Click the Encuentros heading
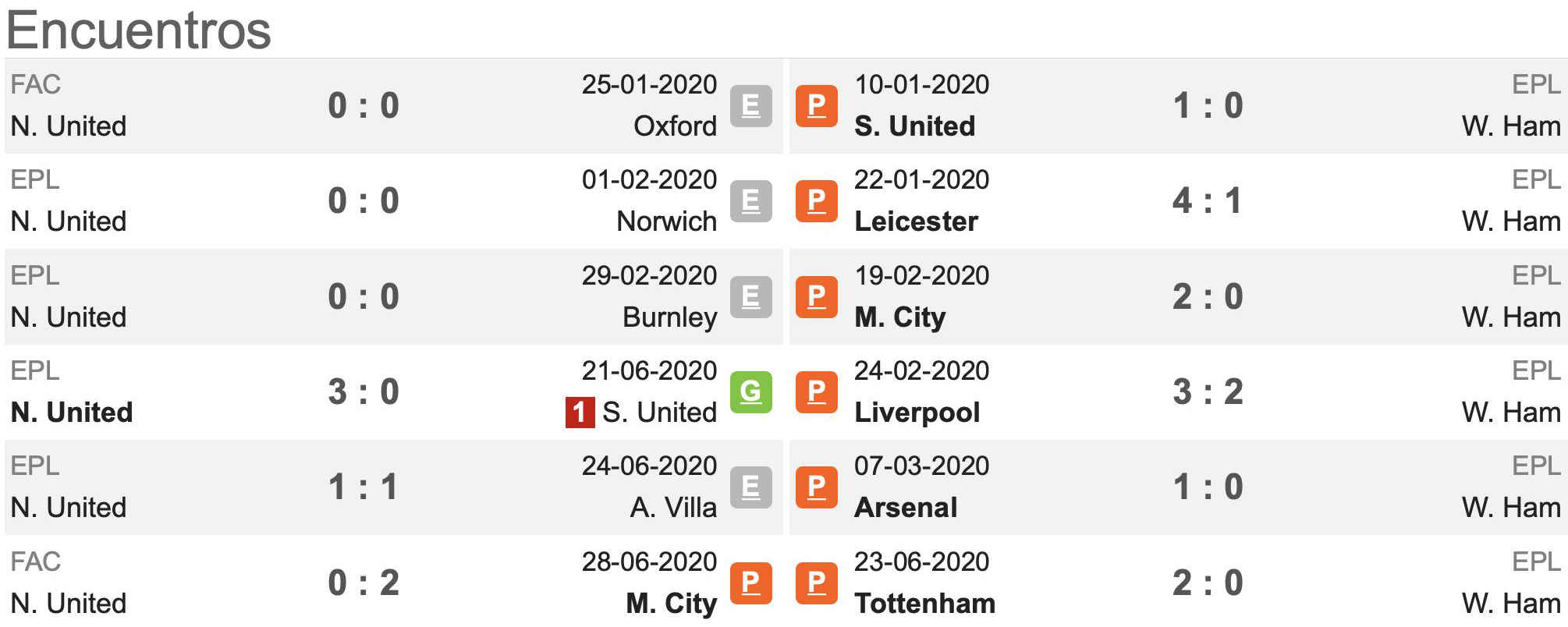This screenshot has width=1568, height=627. (x=139, y=30)
